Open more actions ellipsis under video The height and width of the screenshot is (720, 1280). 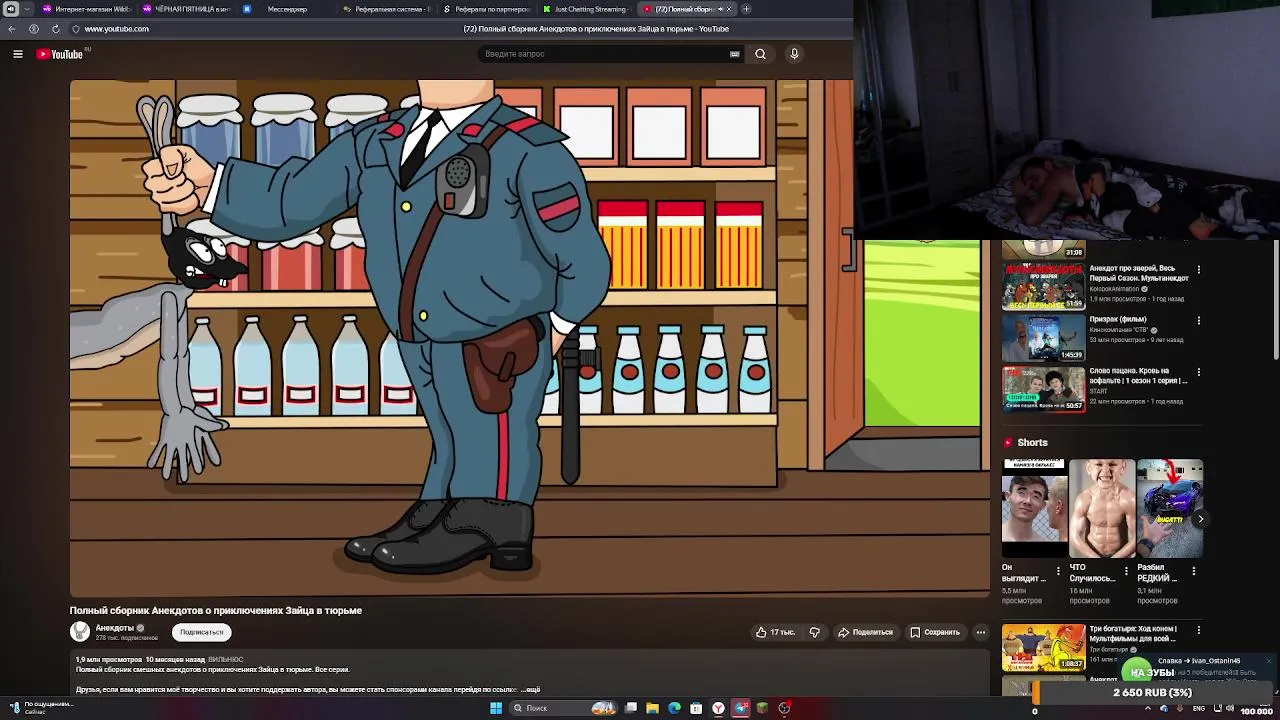point(981,632)
